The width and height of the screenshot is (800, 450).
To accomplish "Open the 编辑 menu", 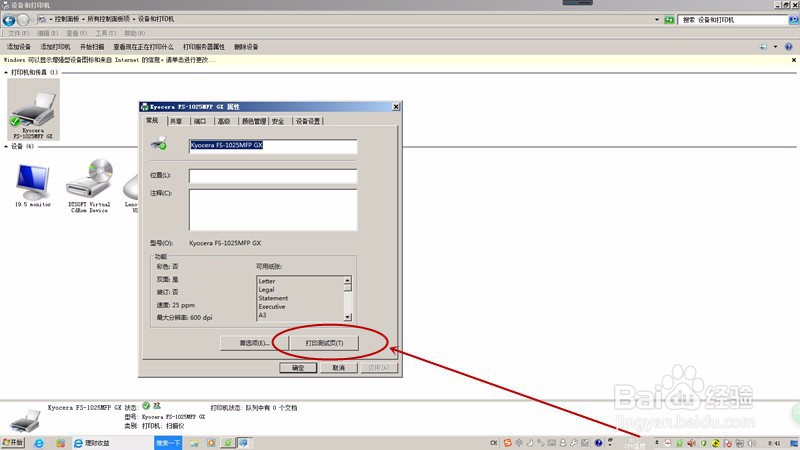I will click(47, 33).
